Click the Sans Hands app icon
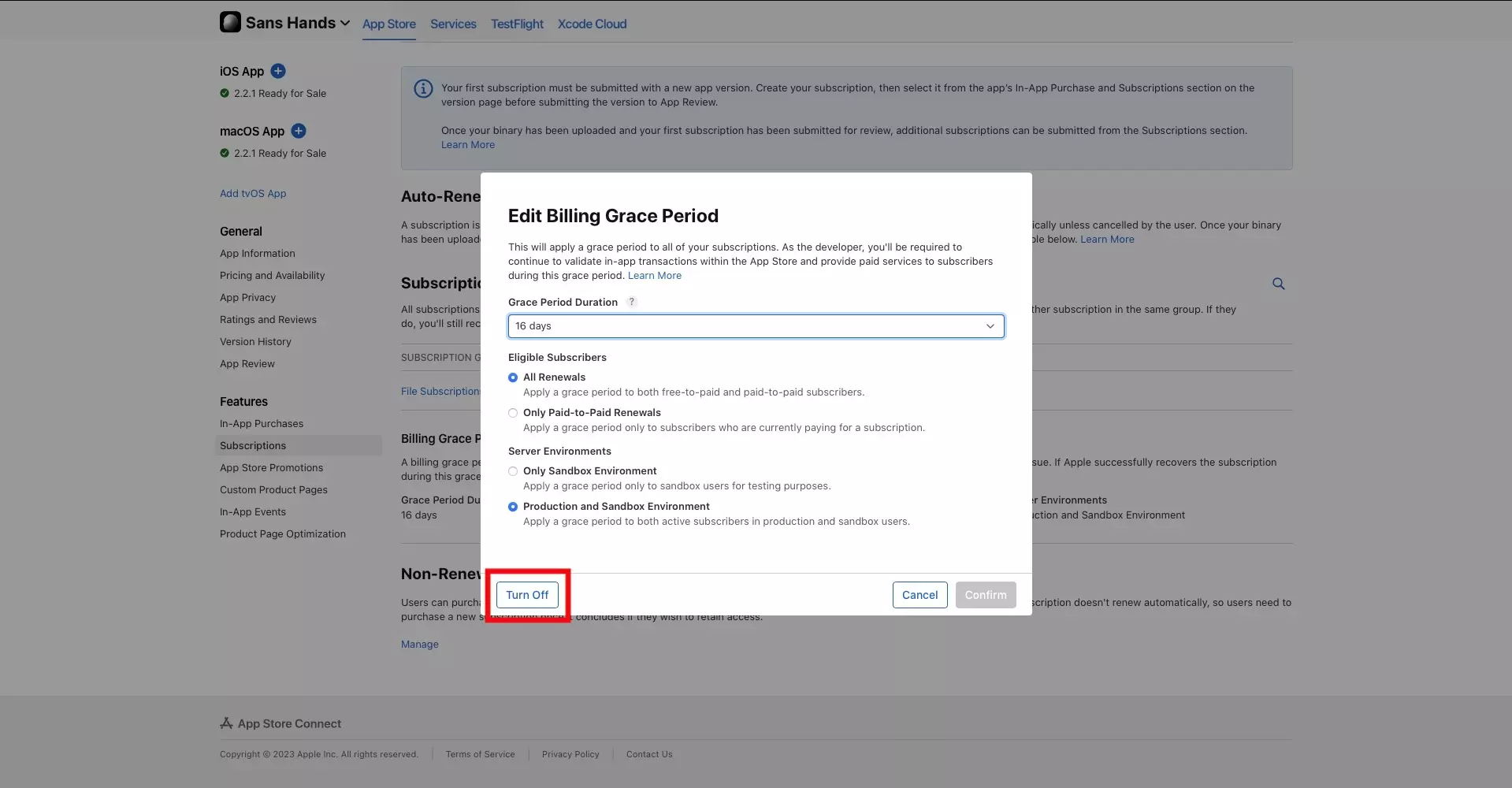The image size is (1512, 788). 230,22
